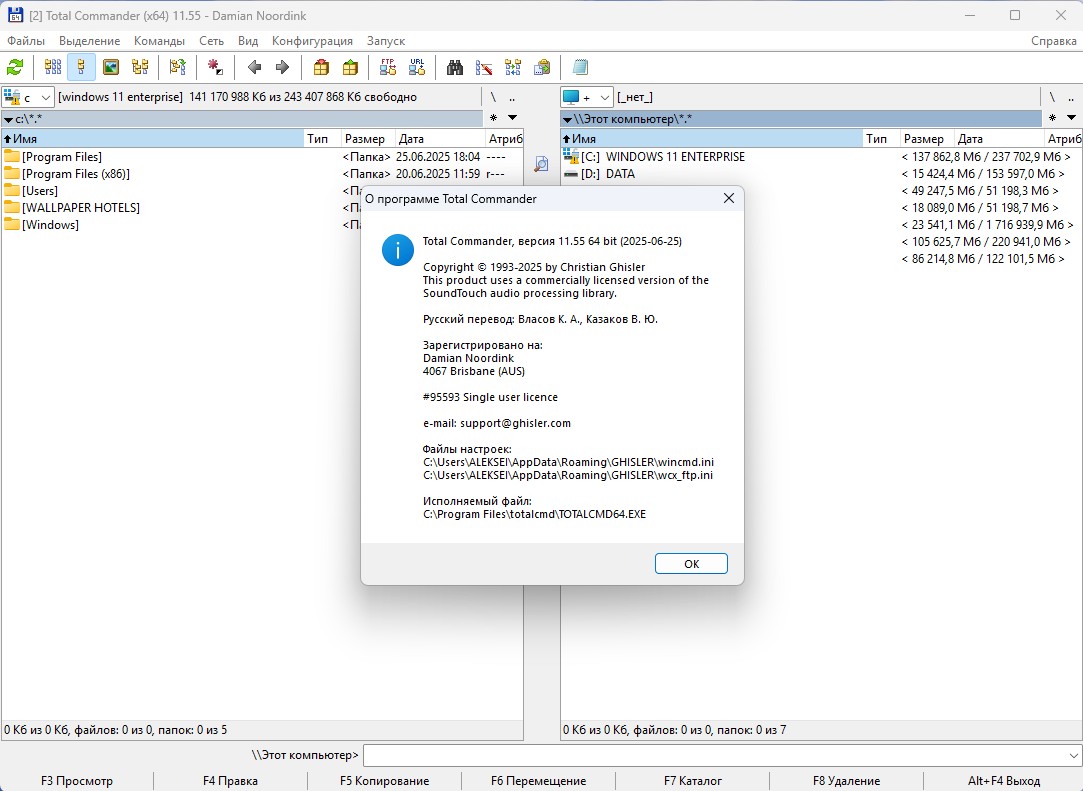
Task: Click the URL new connection icon
Action: [x=417, y=67]
